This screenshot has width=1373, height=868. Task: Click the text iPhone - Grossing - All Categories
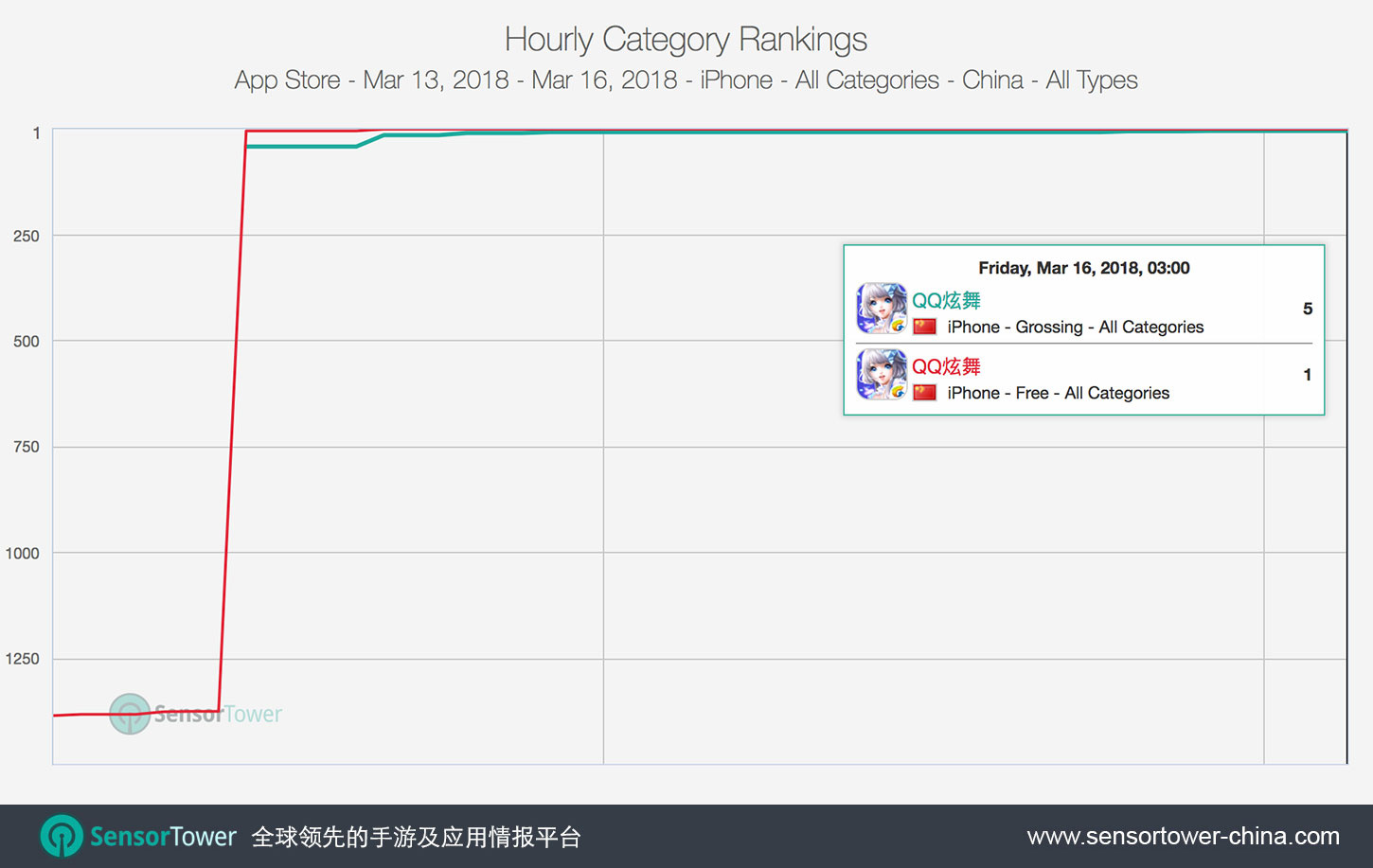1076,327
